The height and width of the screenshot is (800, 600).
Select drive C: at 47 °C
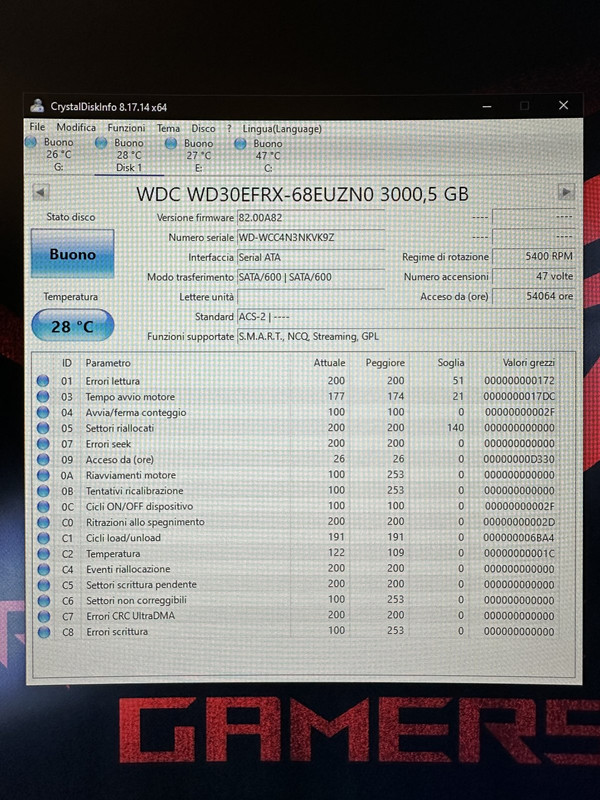click(x=267, y=156)
